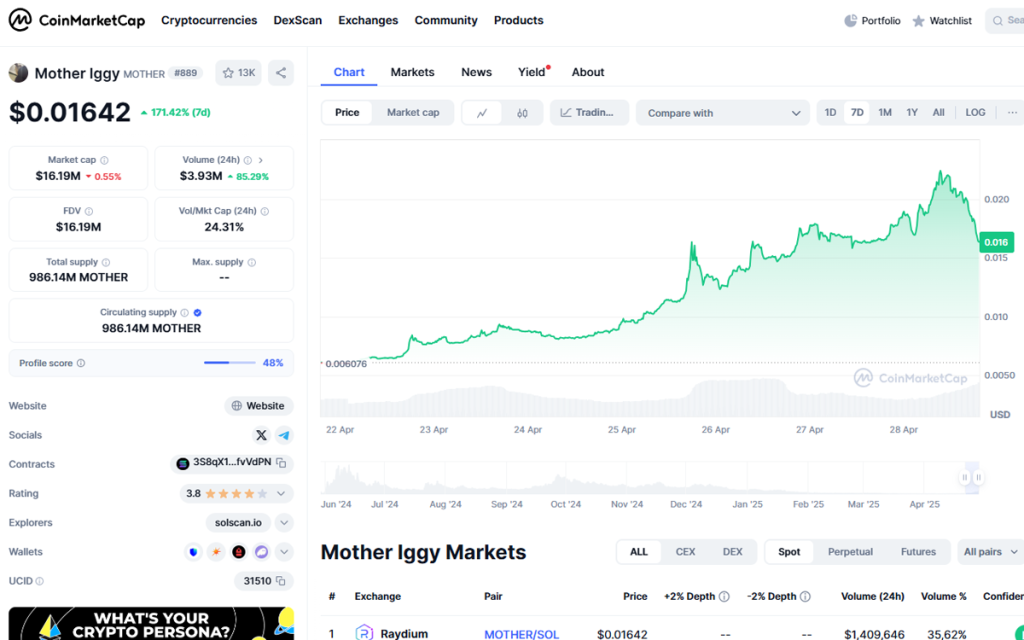Open the X (Twitter) social link
Image resolution: width=1024 pixels, height=640 pixels.
pos(261,435)
